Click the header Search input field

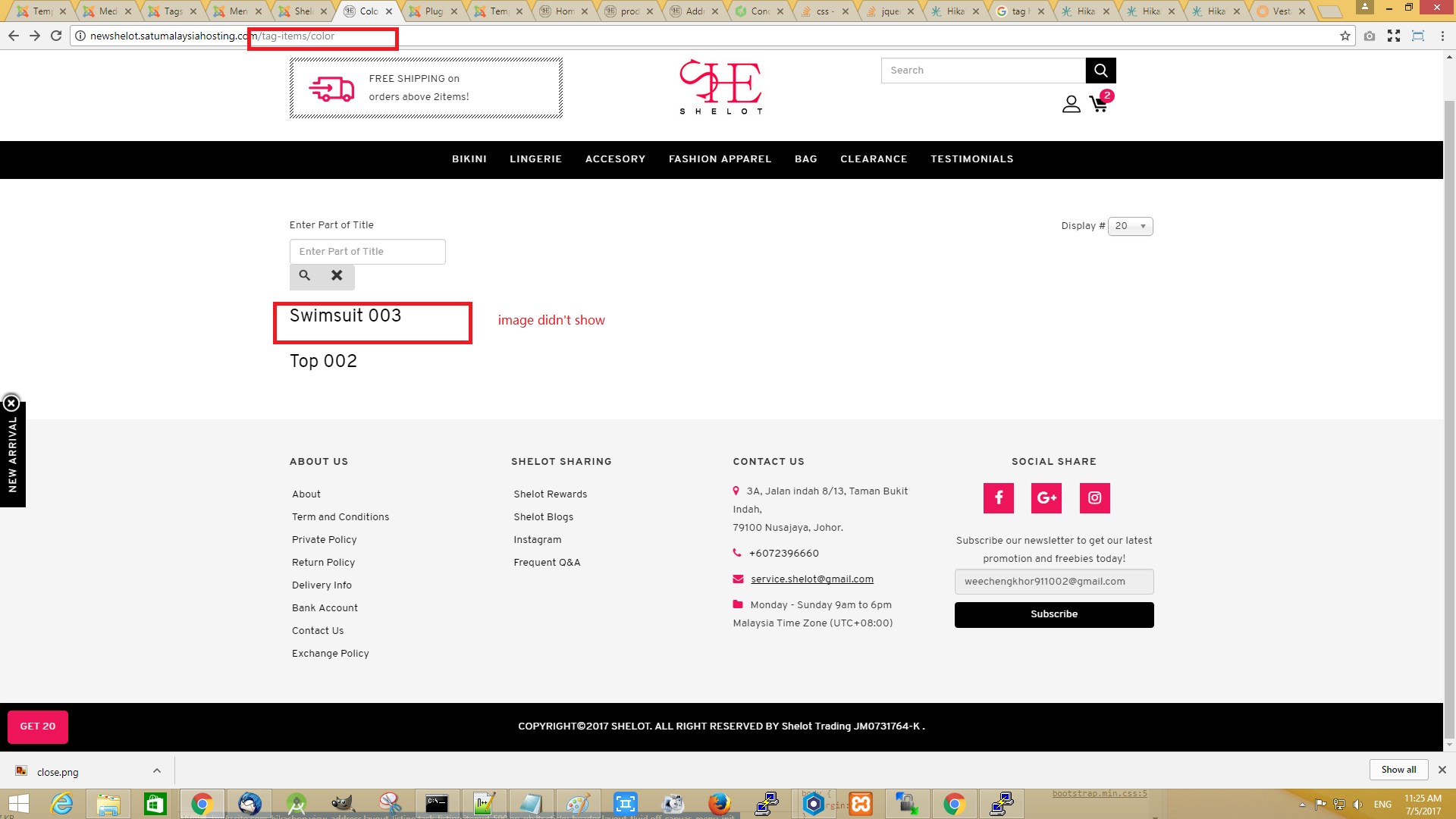984,71
